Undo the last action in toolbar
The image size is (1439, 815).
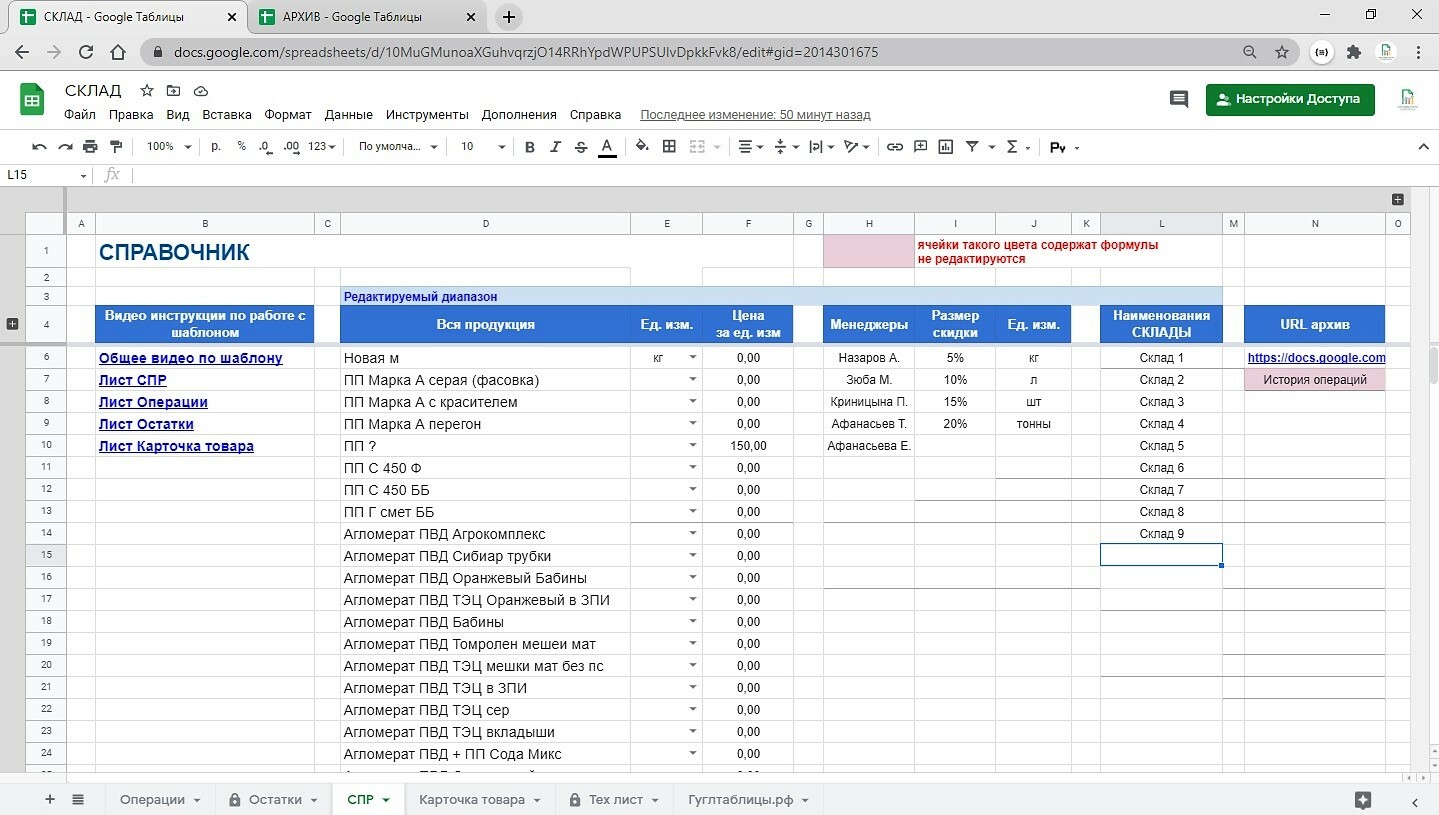point(39,147)
